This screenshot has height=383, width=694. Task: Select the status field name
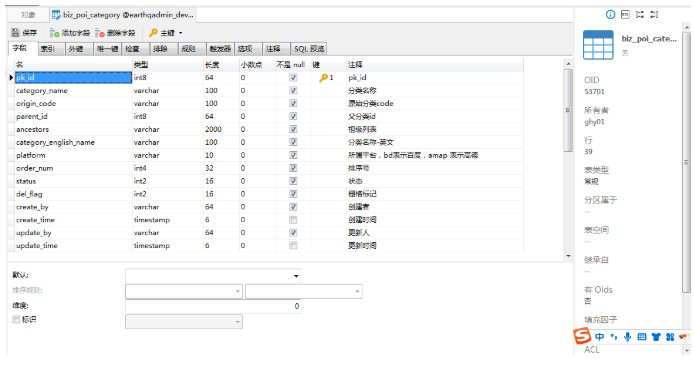click(x=26, y=181)
